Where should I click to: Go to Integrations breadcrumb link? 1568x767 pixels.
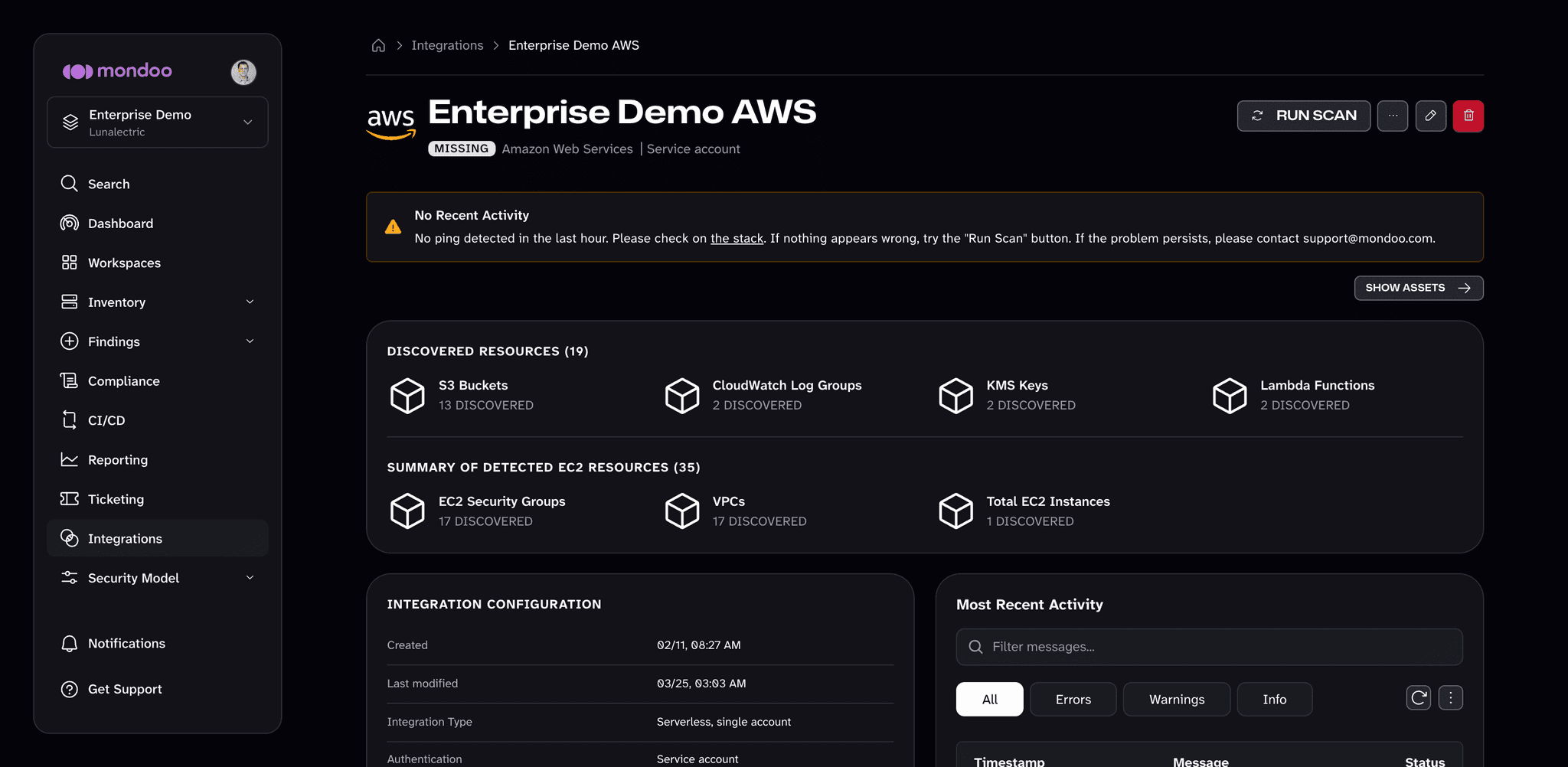pyautogui.click(x=447, y=46)
